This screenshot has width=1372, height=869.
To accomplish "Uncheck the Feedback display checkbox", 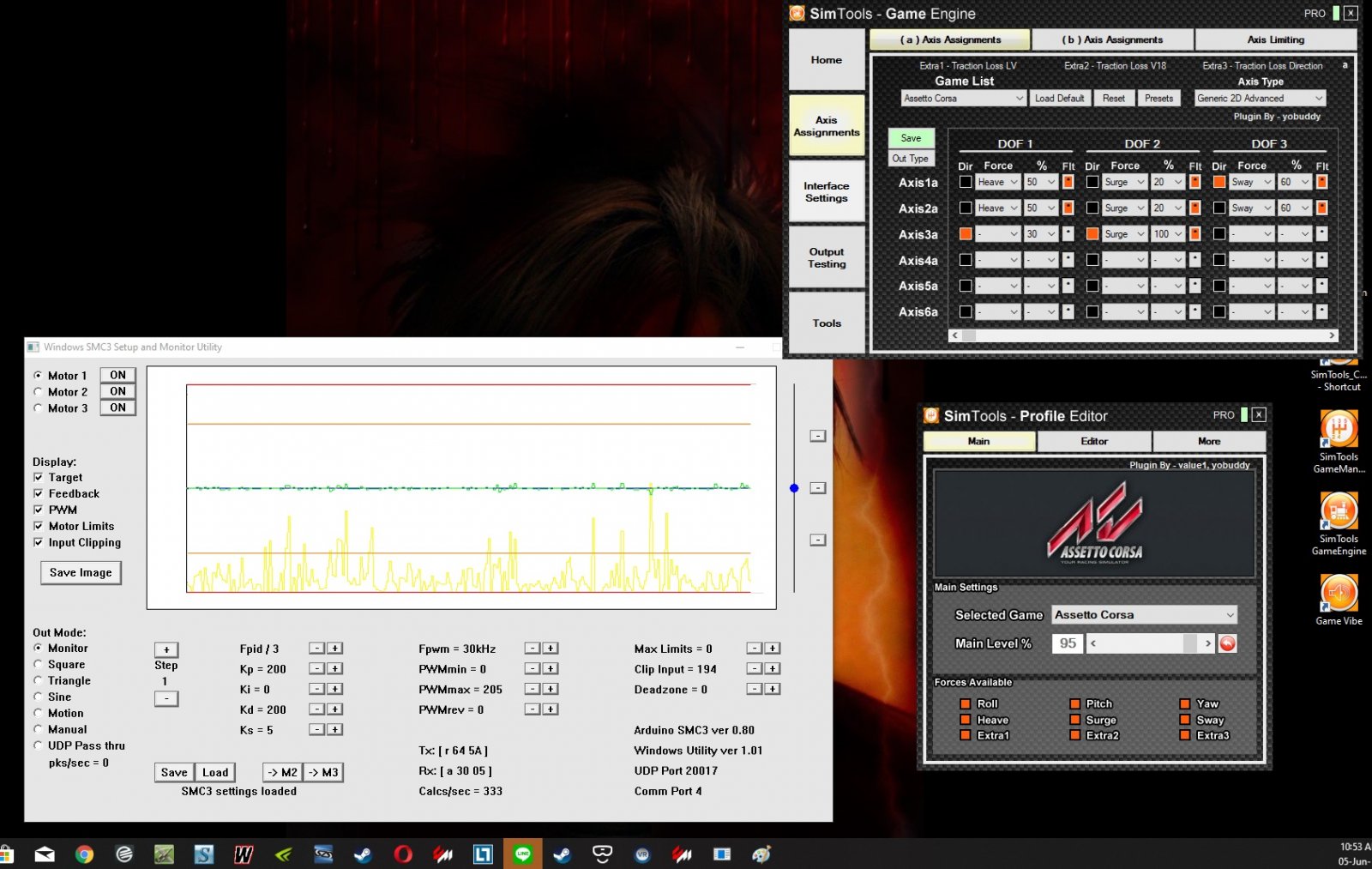I will 38,493.
